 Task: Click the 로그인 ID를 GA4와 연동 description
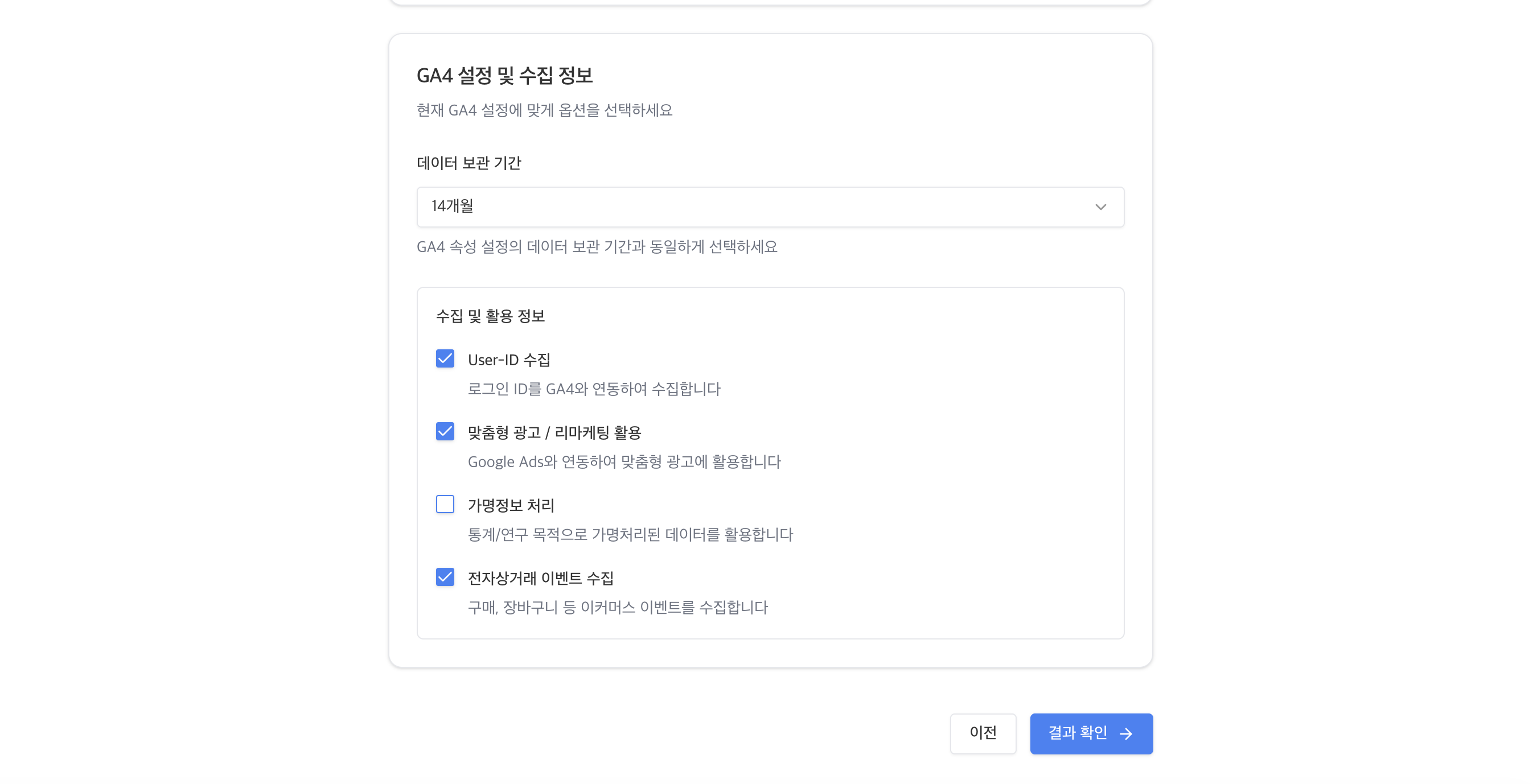[594, 389]
